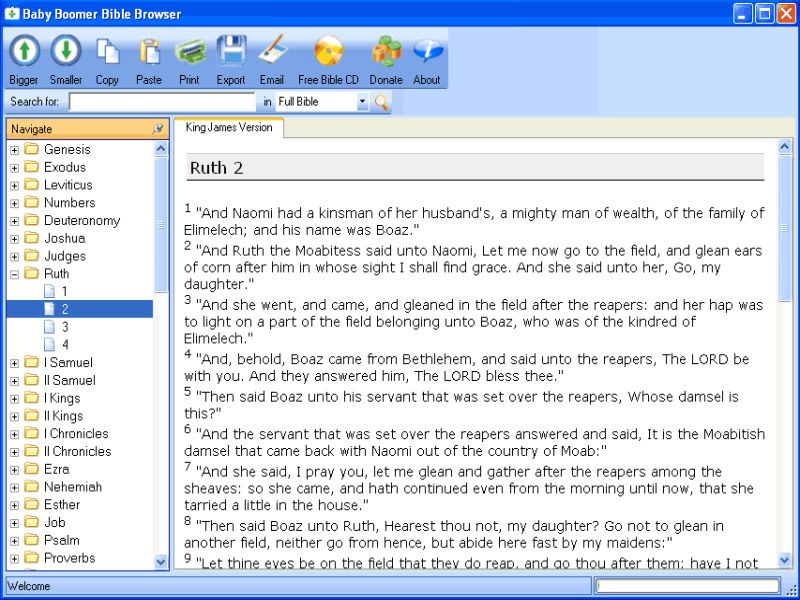Click the Judges folder icon
Image resolution: width=800 pixels, height=600 pixels.
tap(32, 256)
